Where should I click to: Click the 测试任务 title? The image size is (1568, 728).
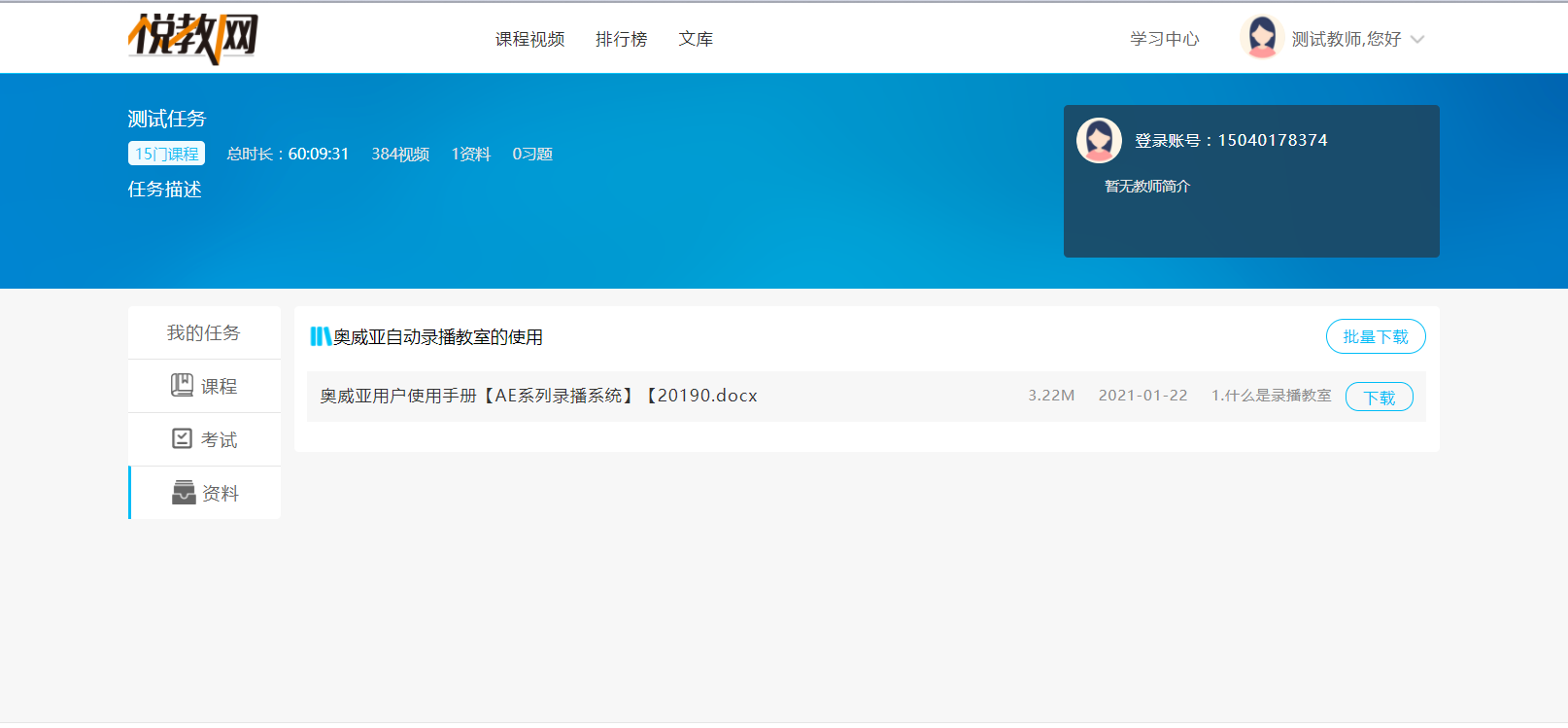(167, 119)
